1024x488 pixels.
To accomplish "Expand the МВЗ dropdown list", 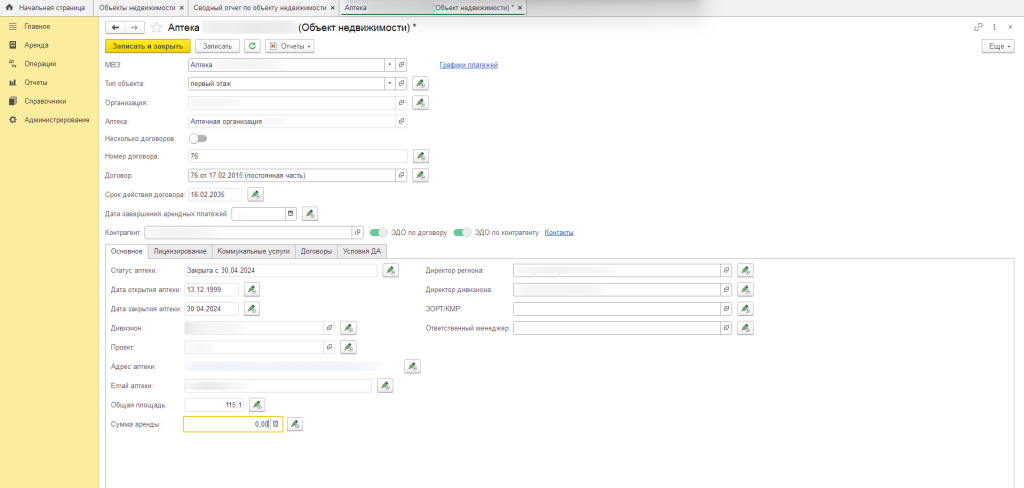I will coord(388,65).
